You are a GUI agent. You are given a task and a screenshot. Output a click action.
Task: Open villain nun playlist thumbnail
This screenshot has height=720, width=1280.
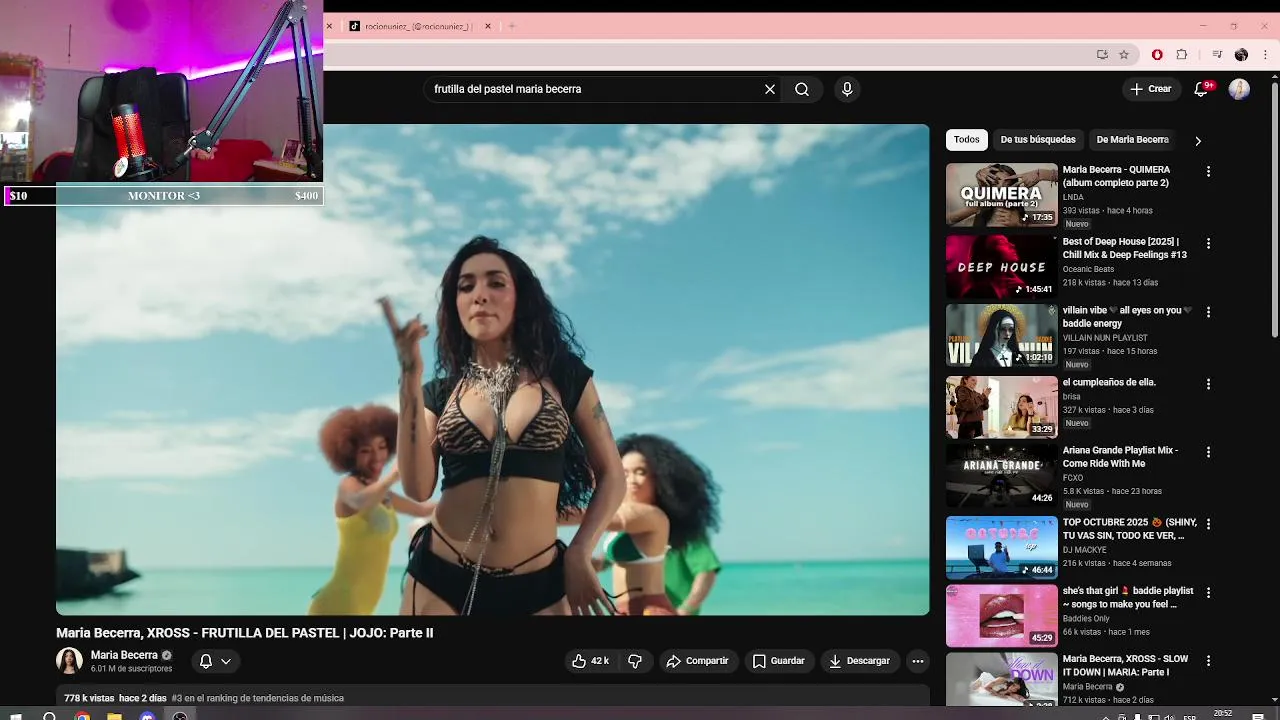coord(1001,335)
